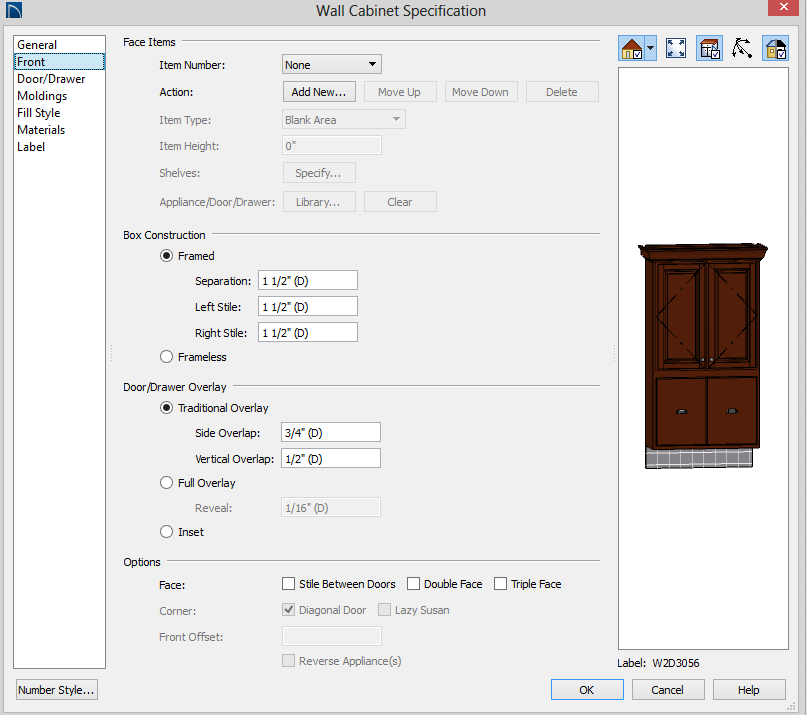Open the Library... button
Image resolution: width=807 pixels, height=715 pixels.
(x=319, y=202)
